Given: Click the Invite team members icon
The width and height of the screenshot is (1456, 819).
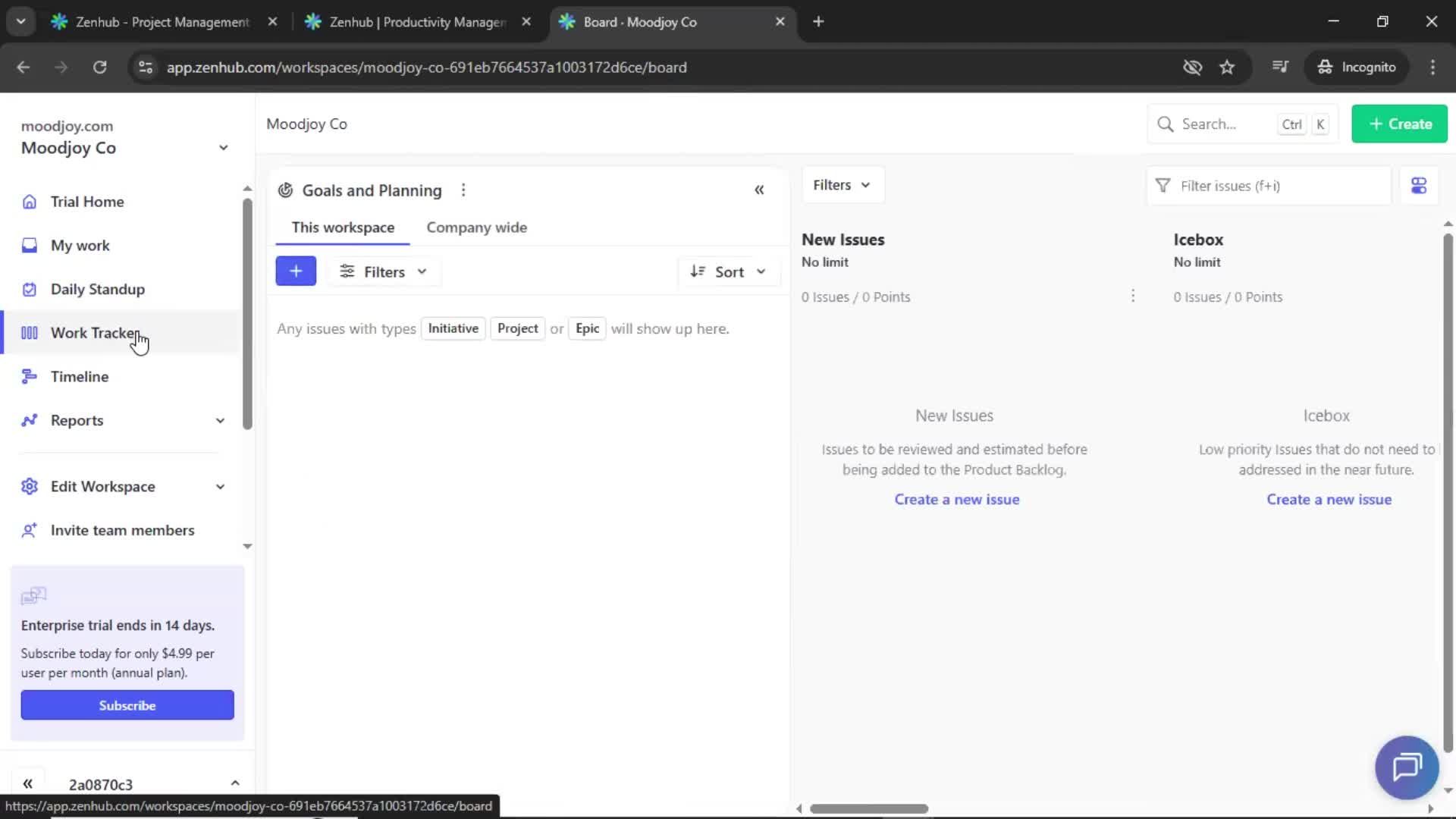Looking at the screenshot, I should [29, 530].
